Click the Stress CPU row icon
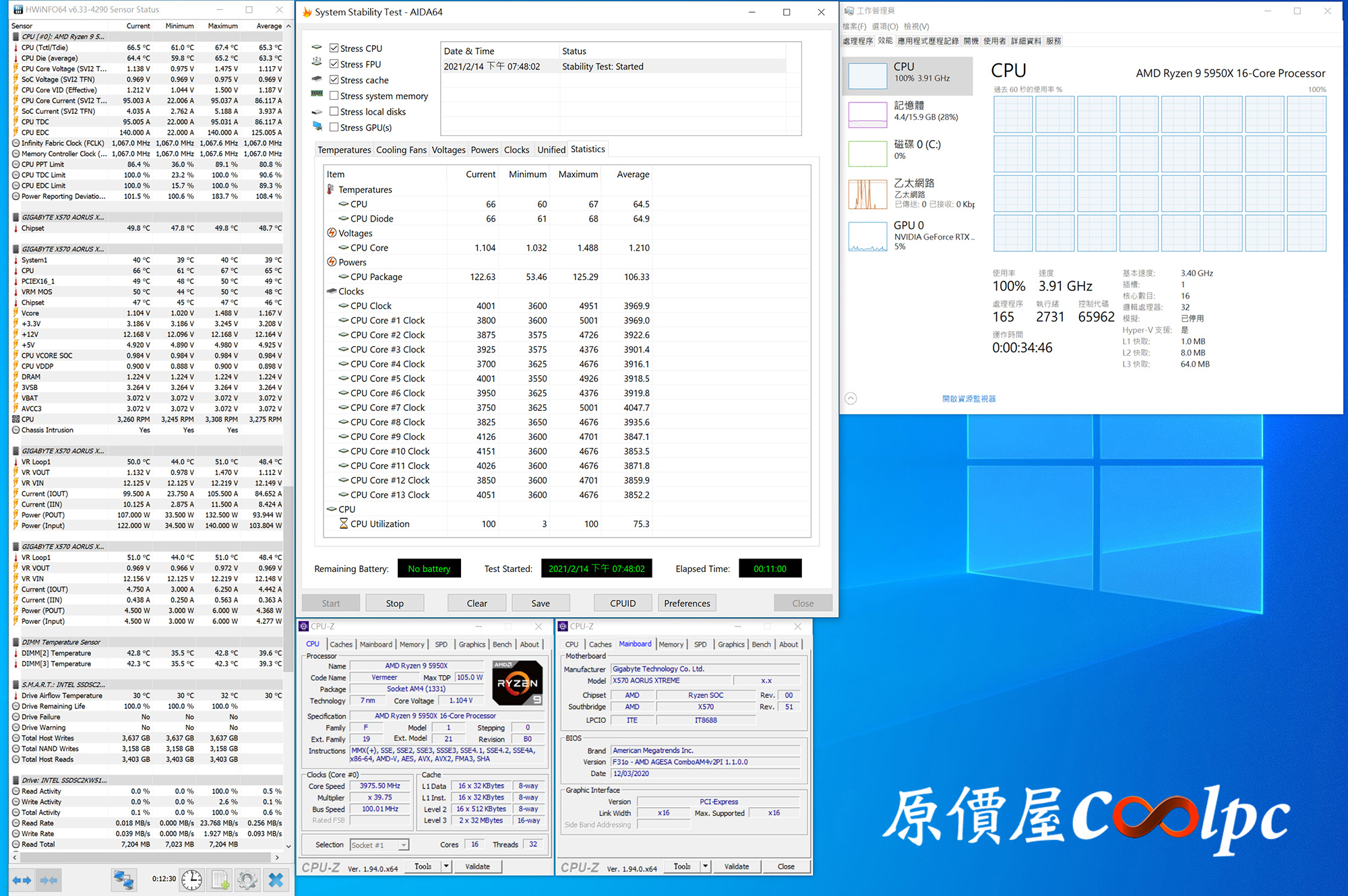1348x896 pixels. coord(317,48)
